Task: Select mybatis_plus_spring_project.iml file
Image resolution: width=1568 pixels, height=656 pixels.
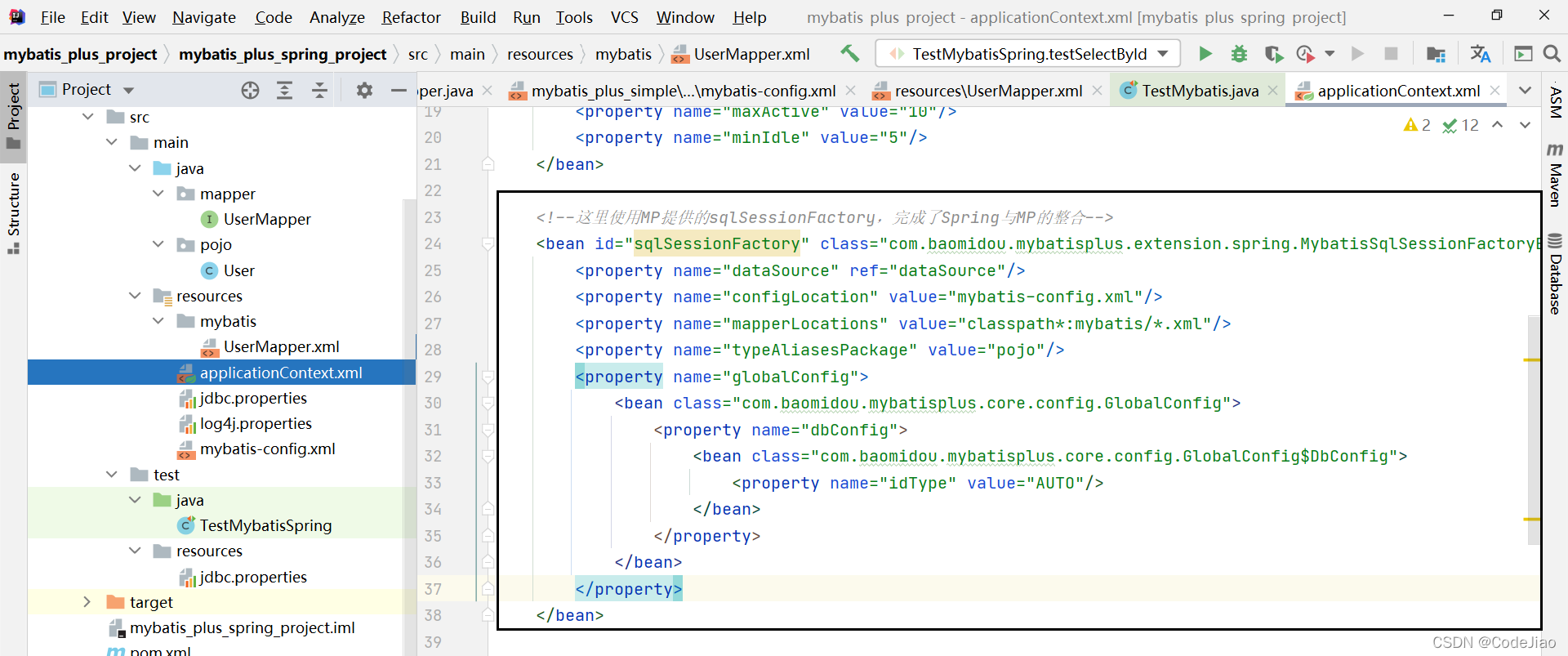Action: (x=242, y=627)
